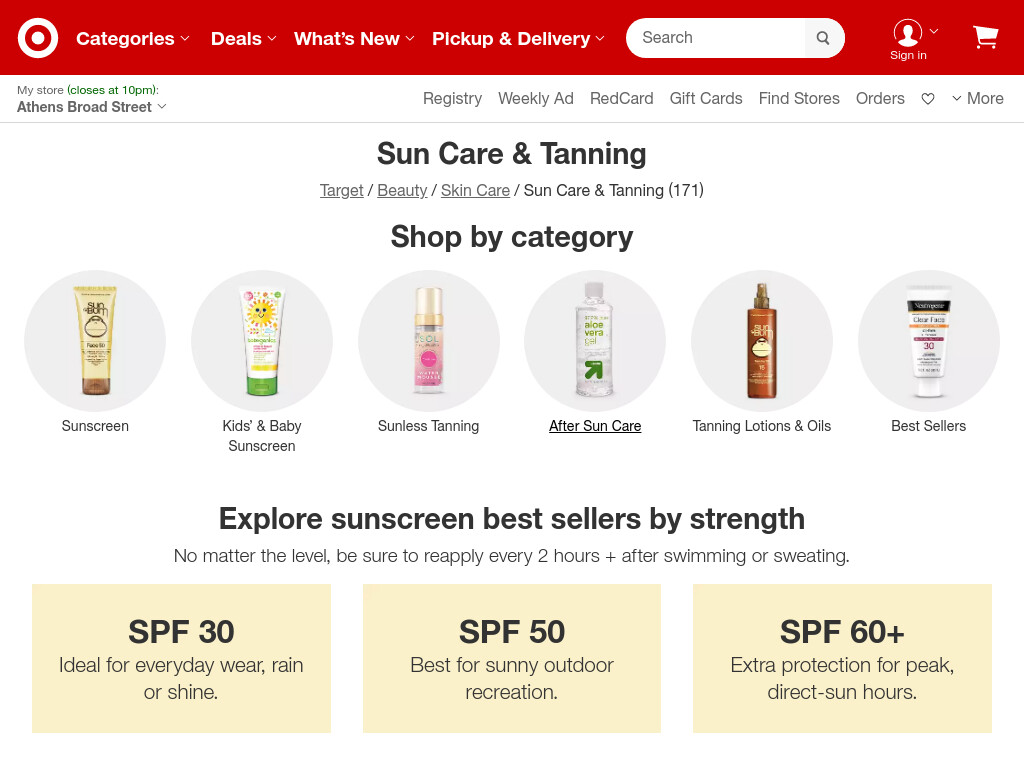Click the Sunscreen category label

pyautogui.click(x=95, y=426)
